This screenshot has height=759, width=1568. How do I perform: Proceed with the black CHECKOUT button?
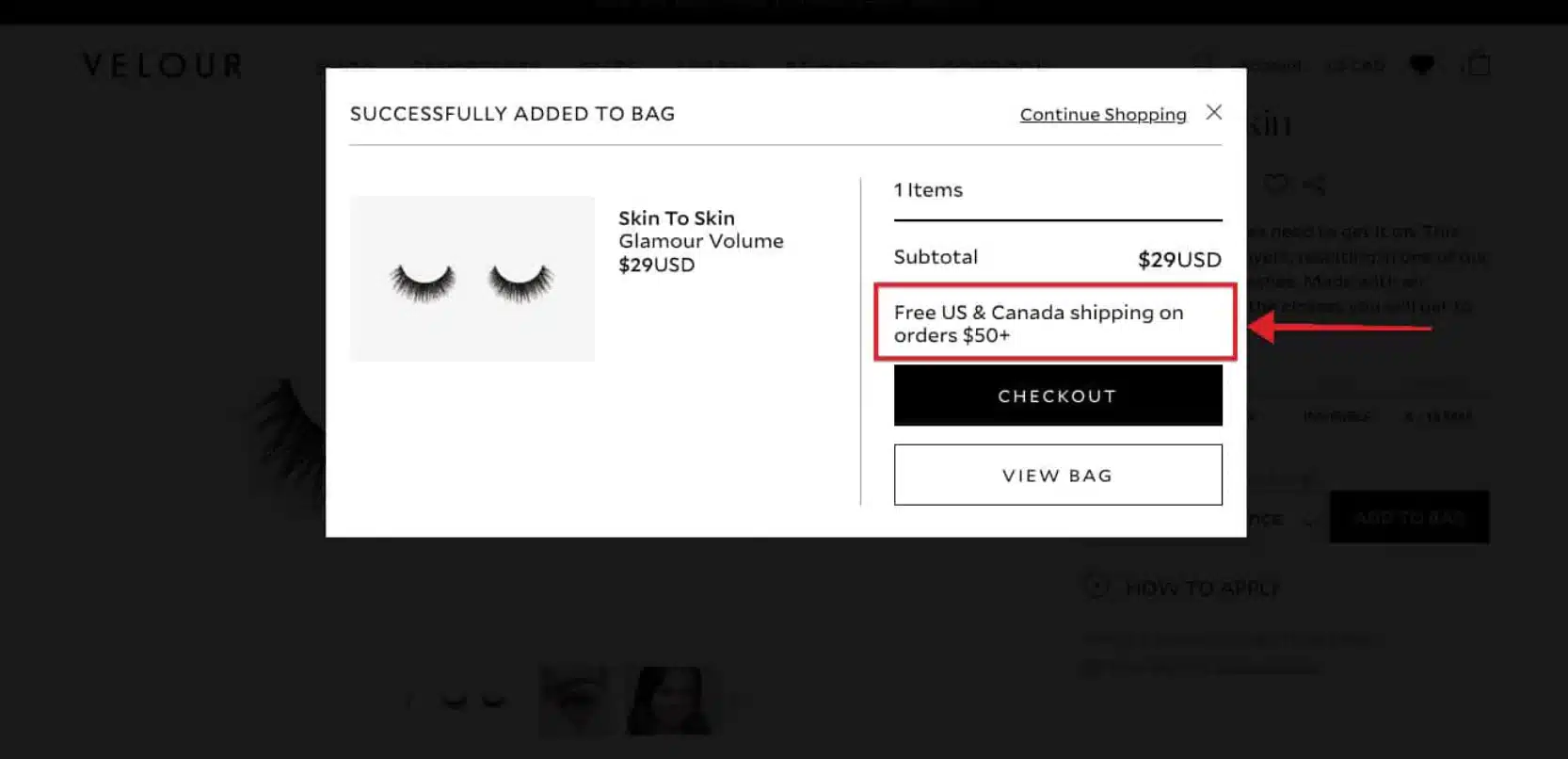click(x=1058, y=396)
